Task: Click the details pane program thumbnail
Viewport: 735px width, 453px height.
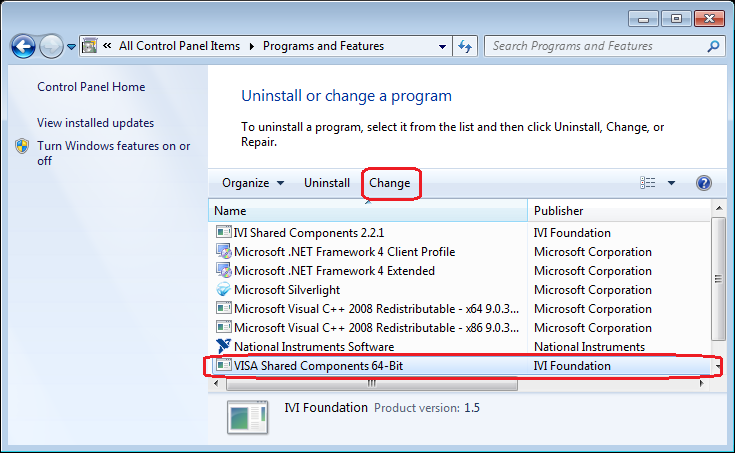Action: tap(248, 416)
